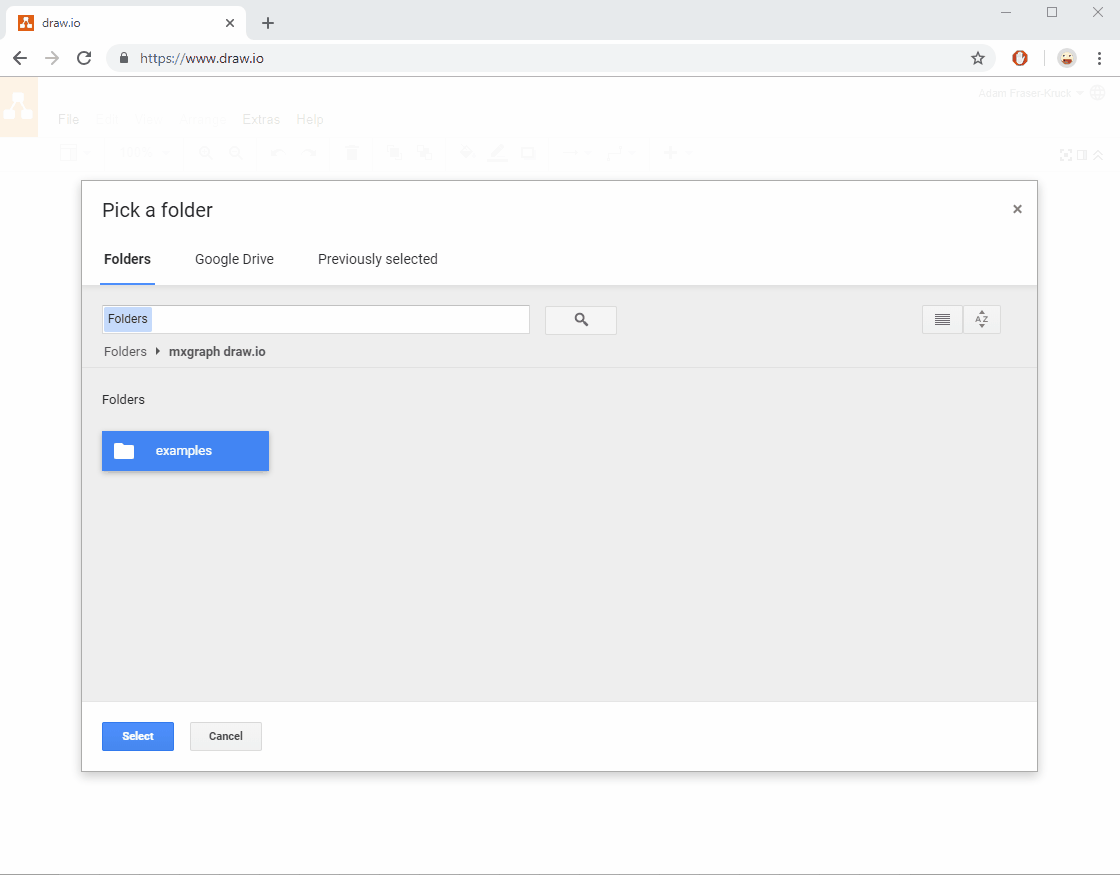Click the browser back arrow

[x=20, y=58]
